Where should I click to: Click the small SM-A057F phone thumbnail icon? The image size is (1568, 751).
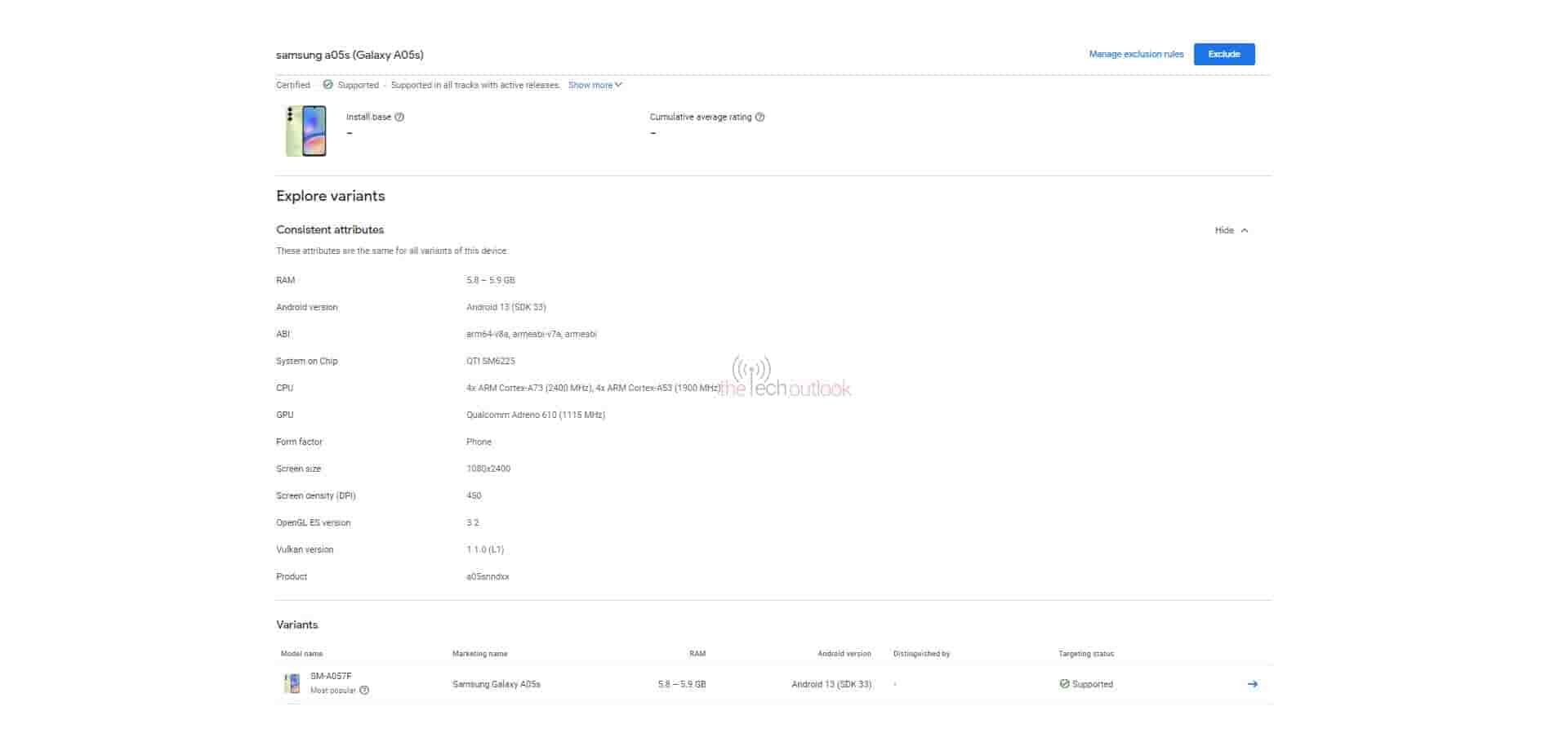click(x=292, y=683)
